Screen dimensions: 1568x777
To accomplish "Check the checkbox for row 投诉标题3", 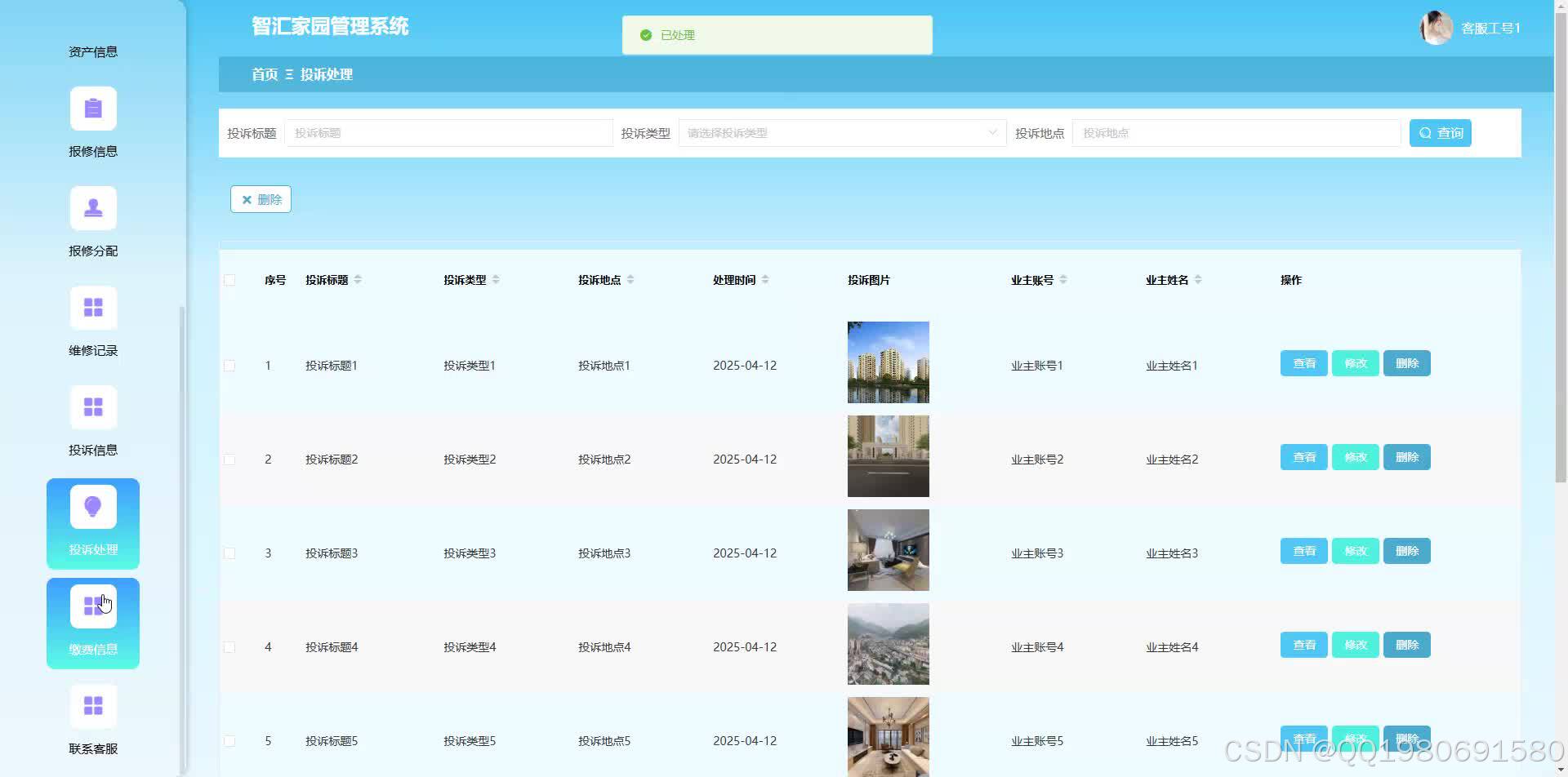I will click(x=229, y=553).
